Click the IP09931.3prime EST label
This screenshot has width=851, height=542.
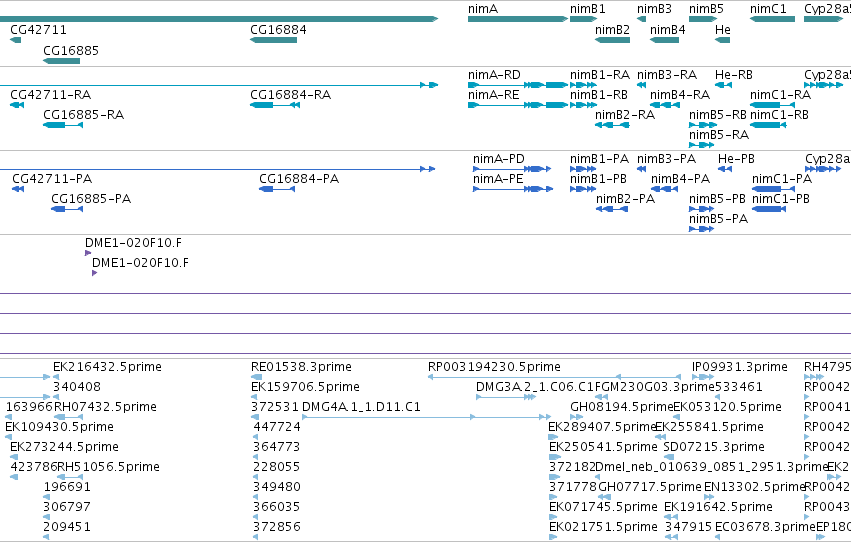[x=739, y=367]
